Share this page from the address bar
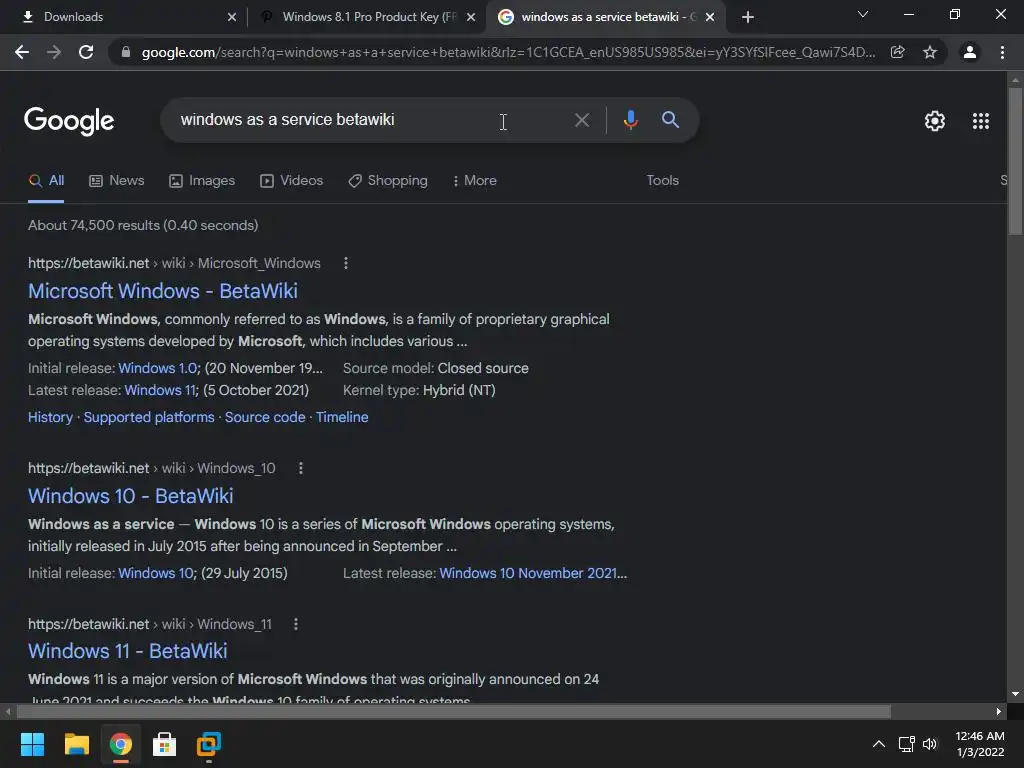The height and width of the screenshot is (768, 1024). coord(898,52)
